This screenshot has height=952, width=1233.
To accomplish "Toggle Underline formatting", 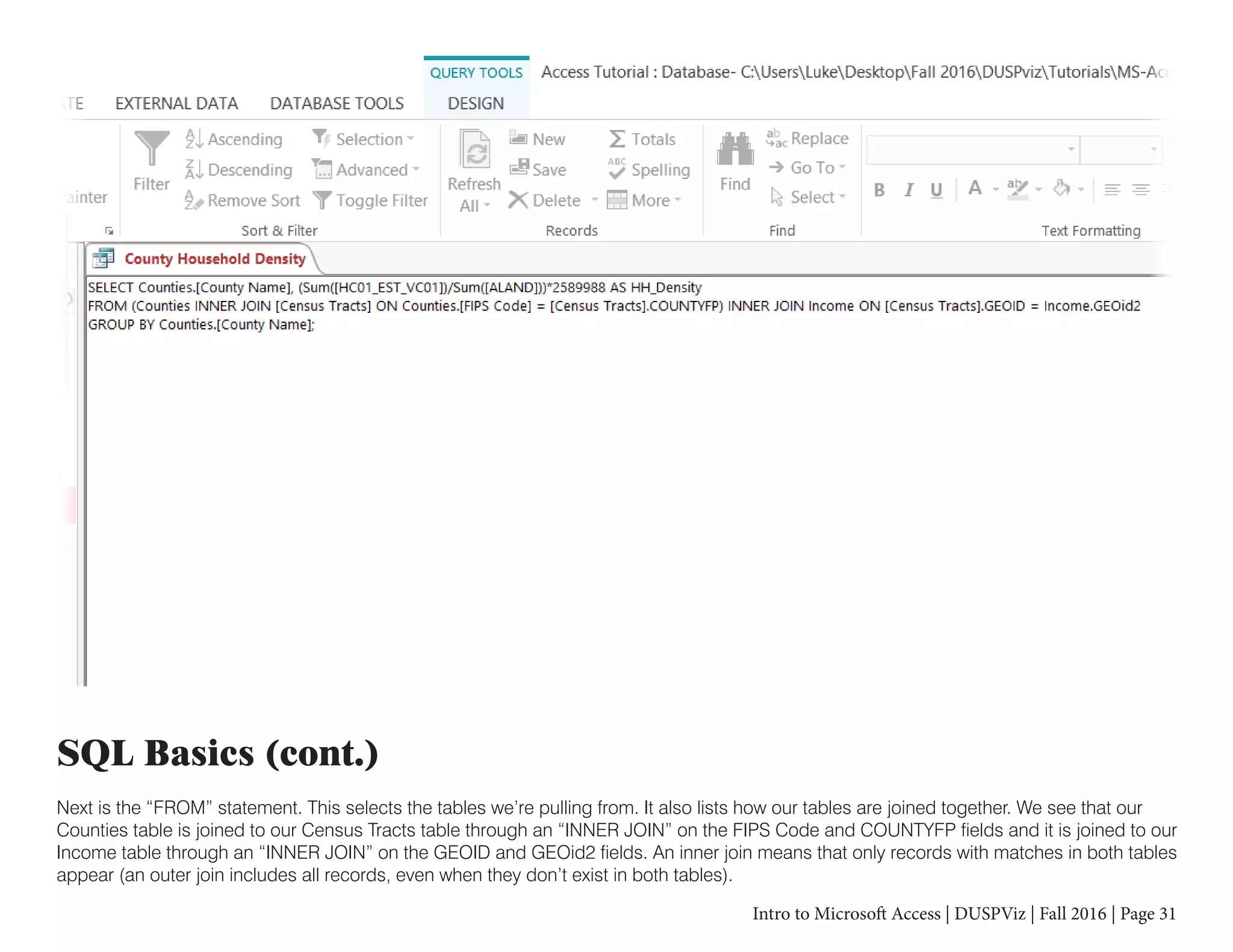I will tap(936, 190).
